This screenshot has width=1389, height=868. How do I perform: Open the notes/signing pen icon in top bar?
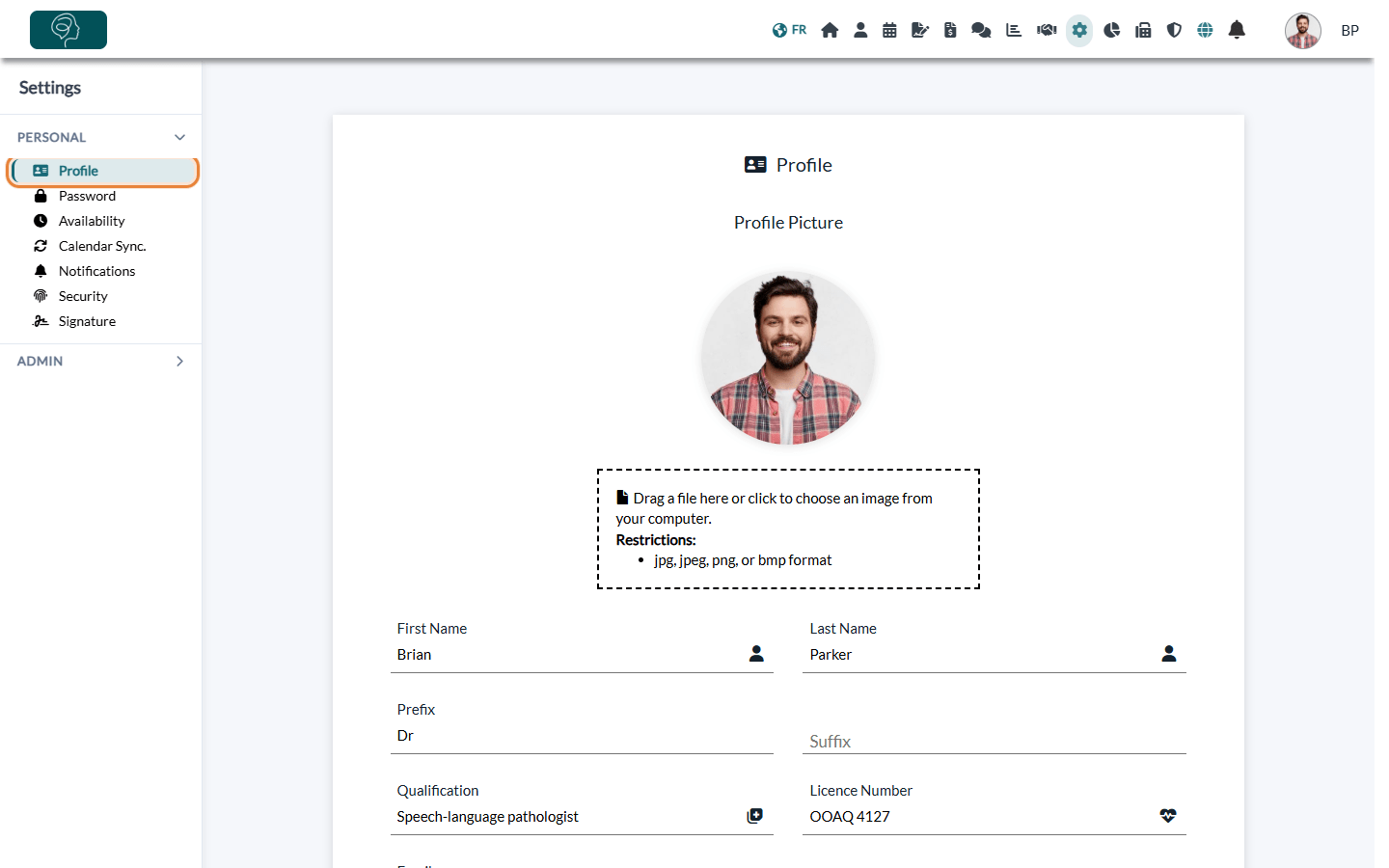tap(920, 30)
